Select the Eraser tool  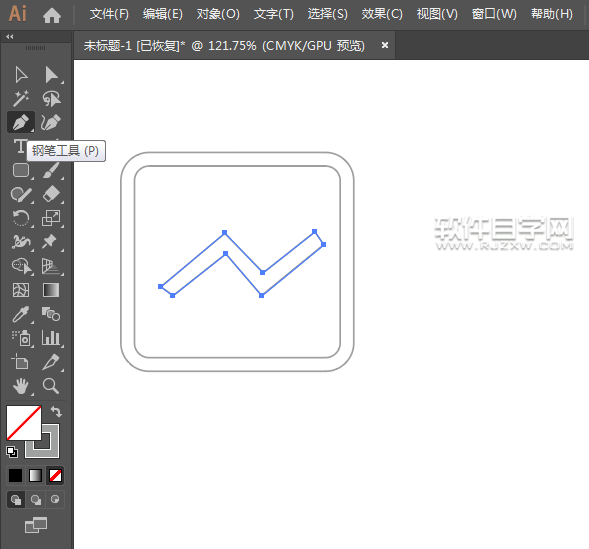[51, 194]
